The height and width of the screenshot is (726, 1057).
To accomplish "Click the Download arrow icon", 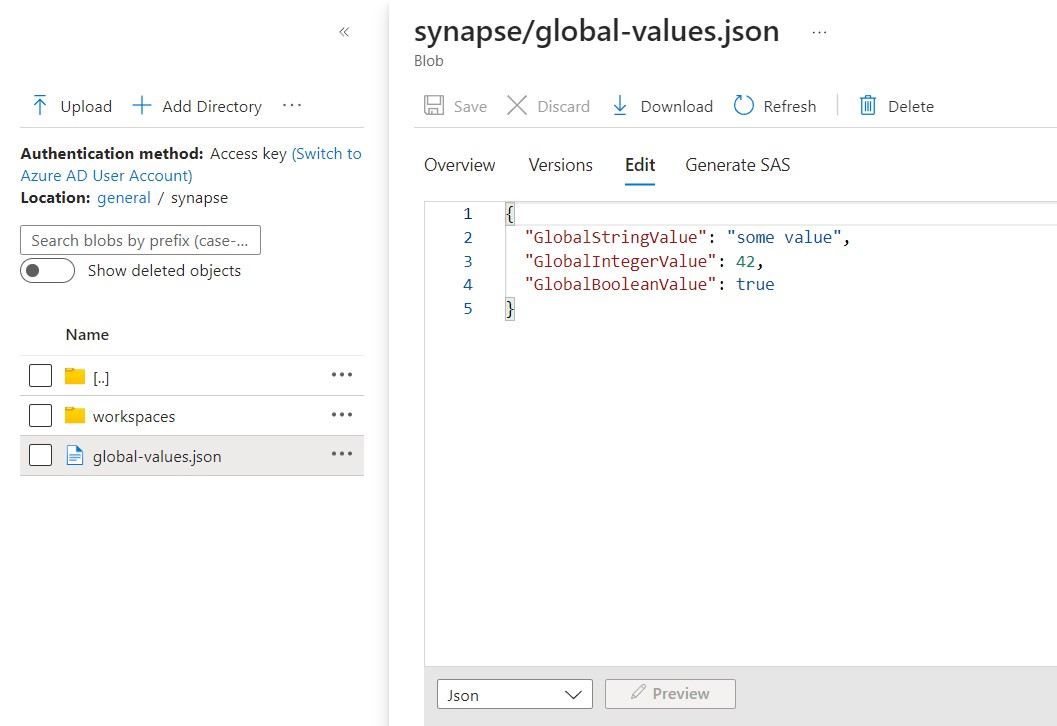I will pyautogui.click(x=620, y=105).
